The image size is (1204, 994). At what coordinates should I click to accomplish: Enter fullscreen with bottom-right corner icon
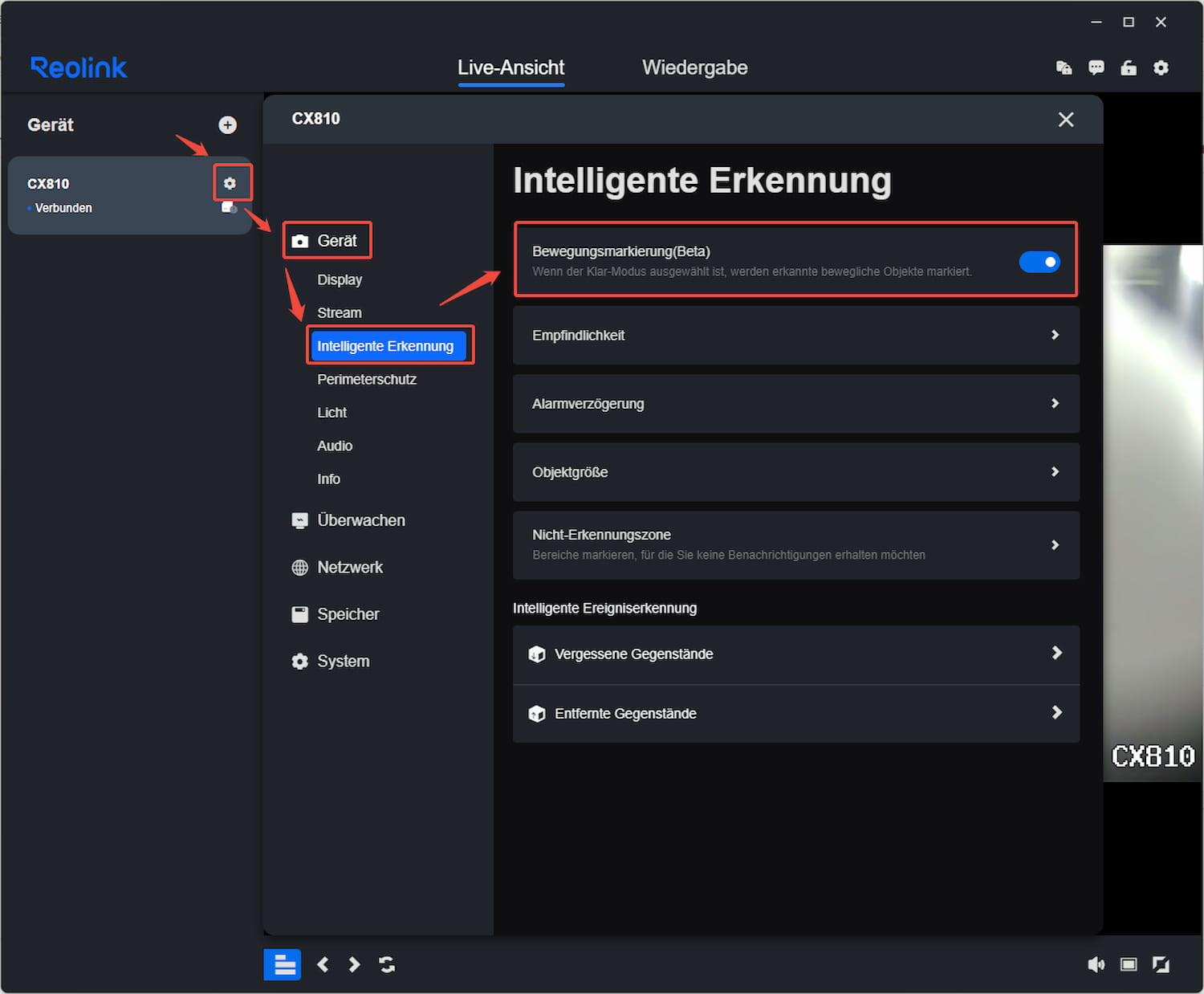coord(1161,964)
